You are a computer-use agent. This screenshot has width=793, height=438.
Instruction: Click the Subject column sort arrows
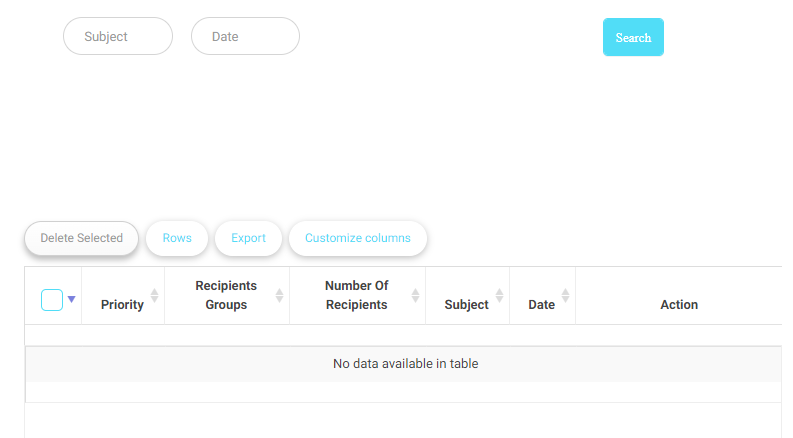coord(499,296)
